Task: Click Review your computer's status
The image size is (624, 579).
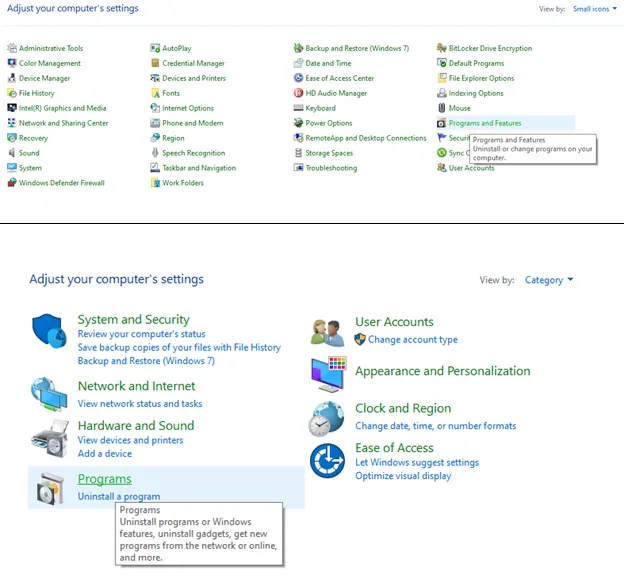Action: [141, 334]
